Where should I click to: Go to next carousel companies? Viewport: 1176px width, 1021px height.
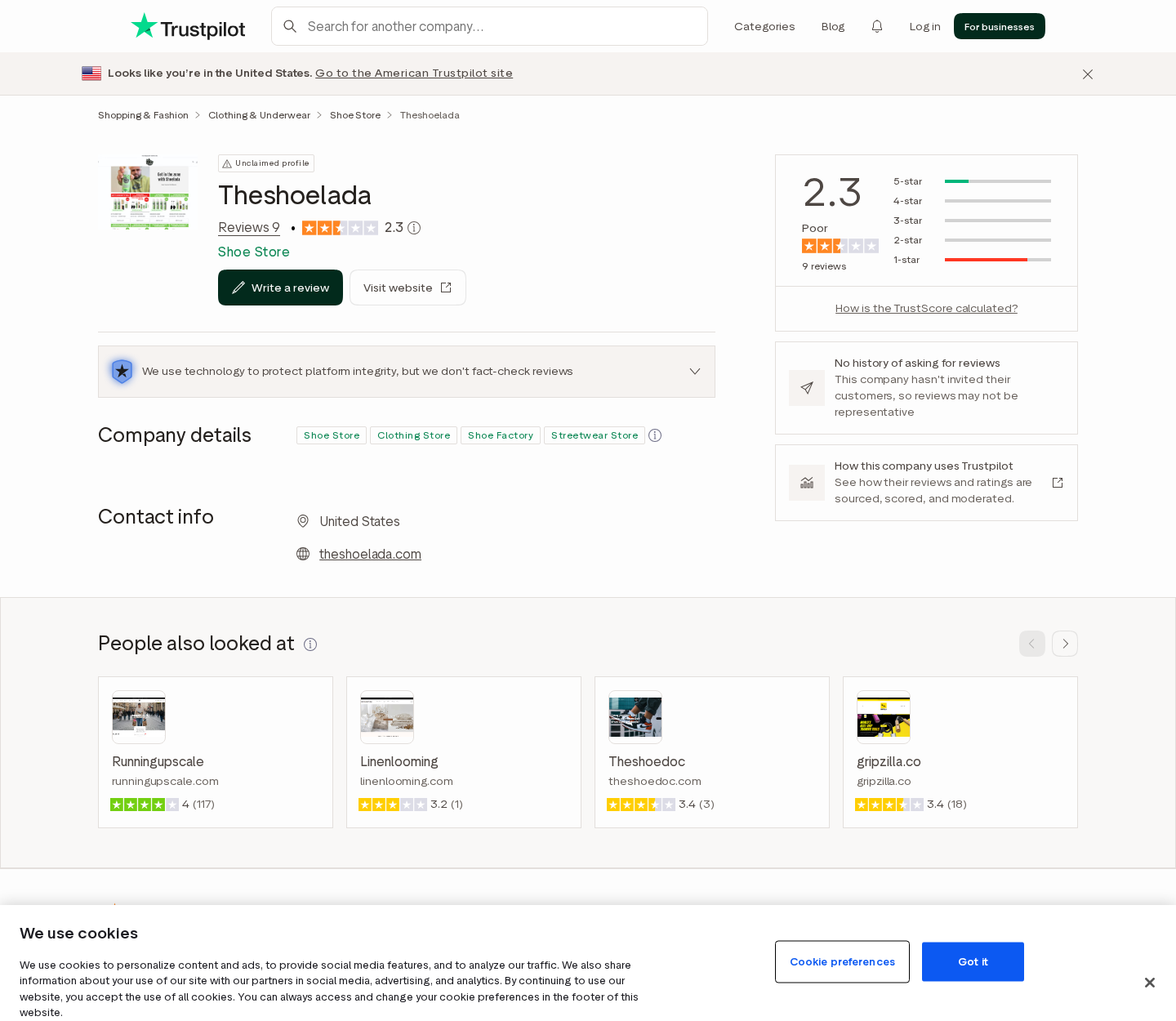[x=1065, y=644]
